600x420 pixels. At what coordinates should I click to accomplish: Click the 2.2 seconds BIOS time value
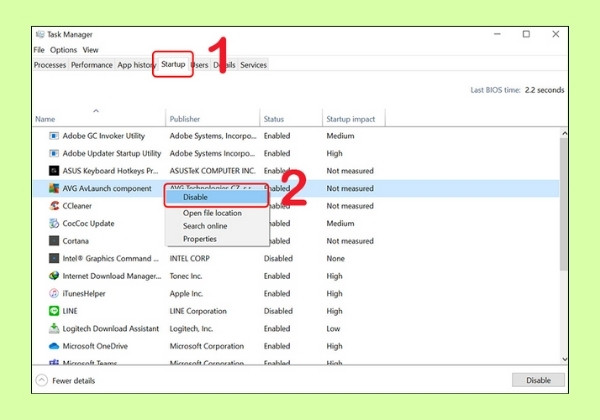[x=545, y=90]
